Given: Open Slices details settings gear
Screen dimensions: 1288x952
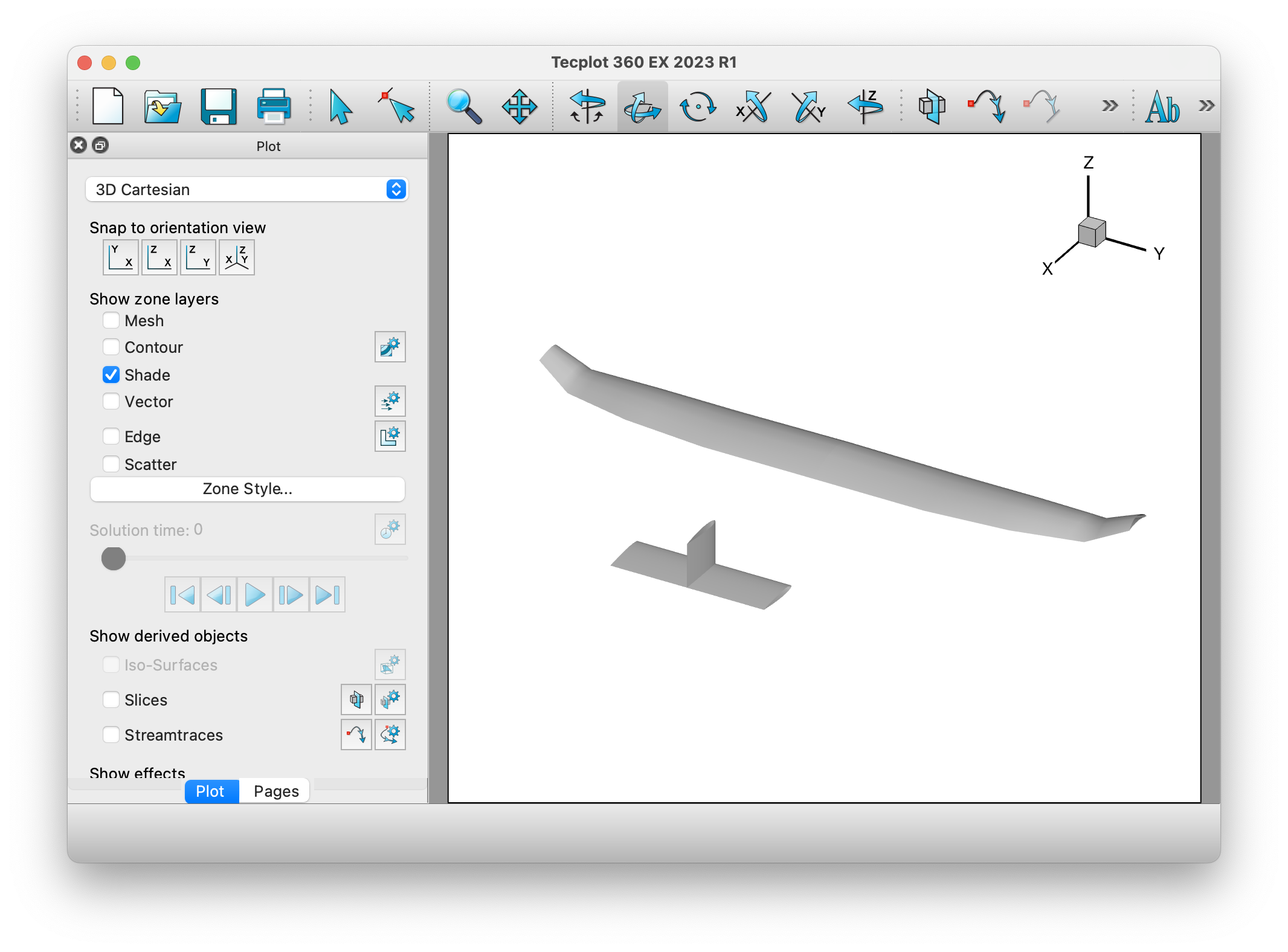Looking at the screenshot, I should pyautogui.click(x=390, y=700).
